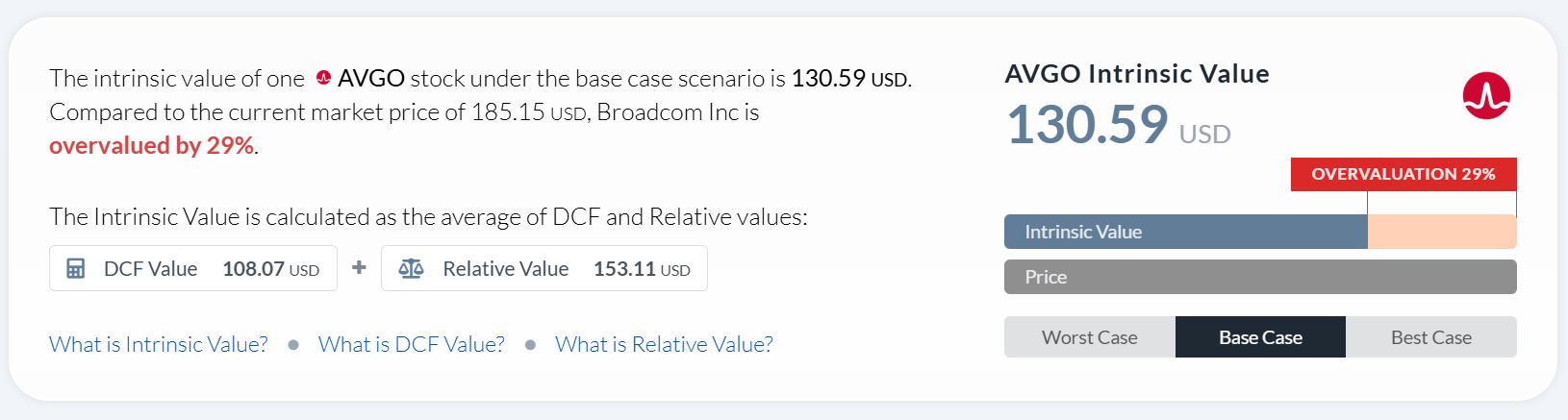
Task: Click the DCF Value 108.07 USD box
Action: (193, 268)
